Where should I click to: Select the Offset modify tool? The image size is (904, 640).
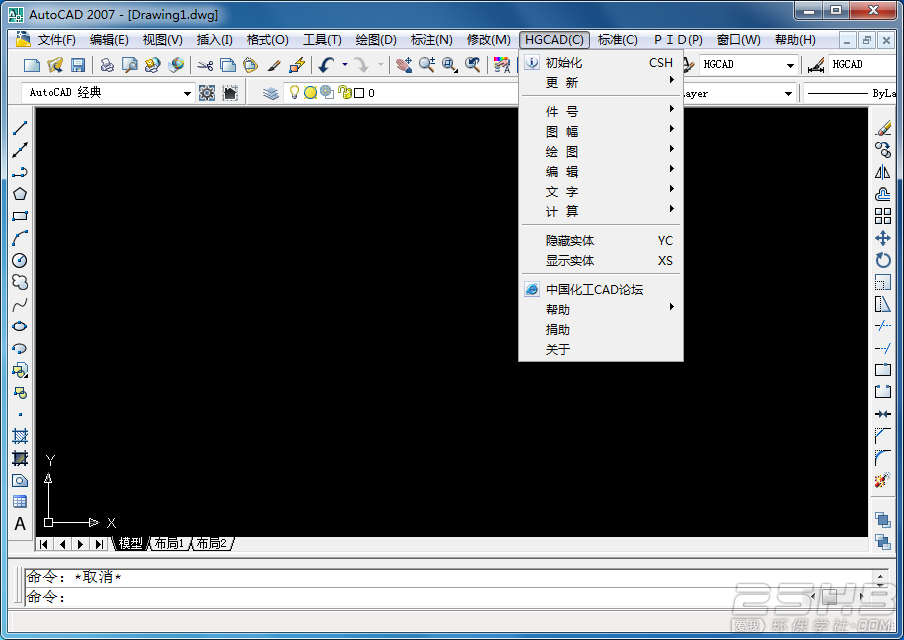point(883,194)
